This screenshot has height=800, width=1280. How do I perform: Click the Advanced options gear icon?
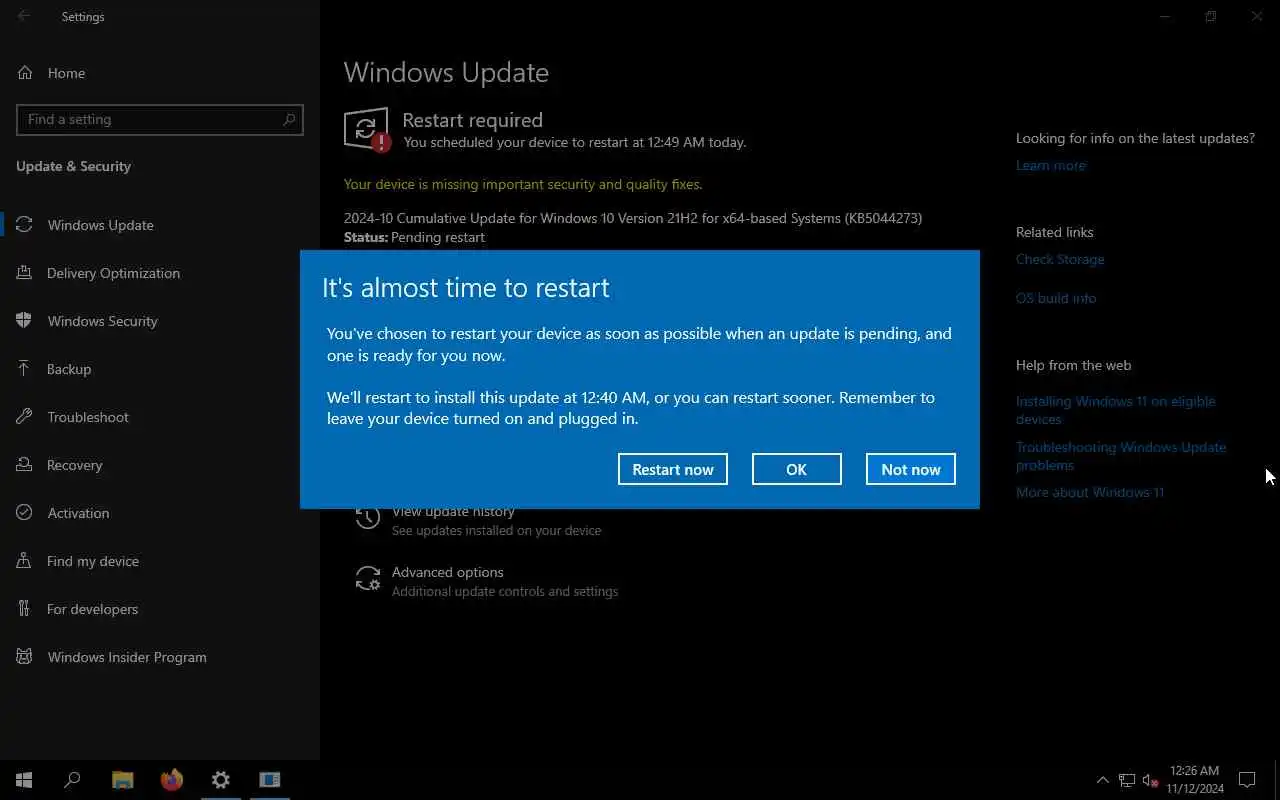[x=368, y=579]
